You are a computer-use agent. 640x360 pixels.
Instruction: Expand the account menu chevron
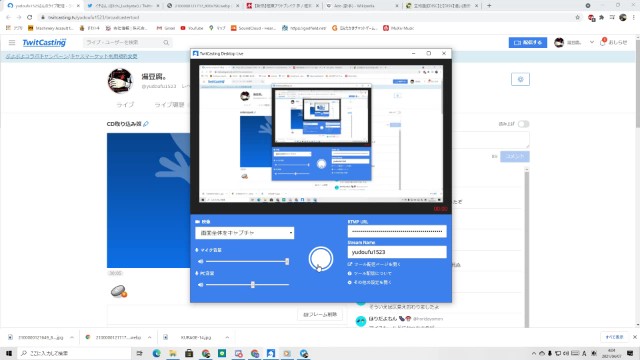[x=592, y=42]
